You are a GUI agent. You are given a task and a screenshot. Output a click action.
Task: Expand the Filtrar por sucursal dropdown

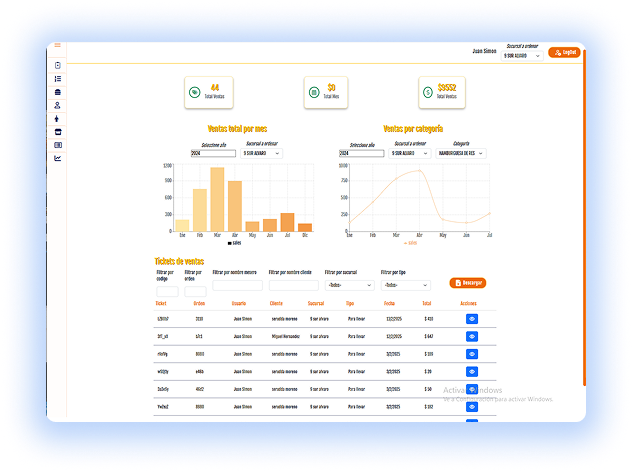[x=346, y=285]
